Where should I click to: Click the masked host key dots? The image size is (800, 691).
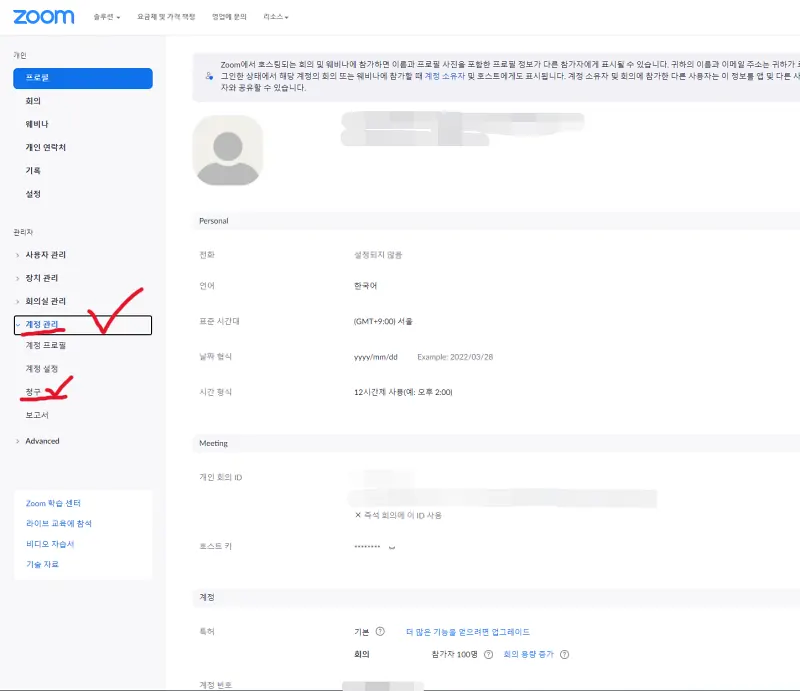(367, 547)
